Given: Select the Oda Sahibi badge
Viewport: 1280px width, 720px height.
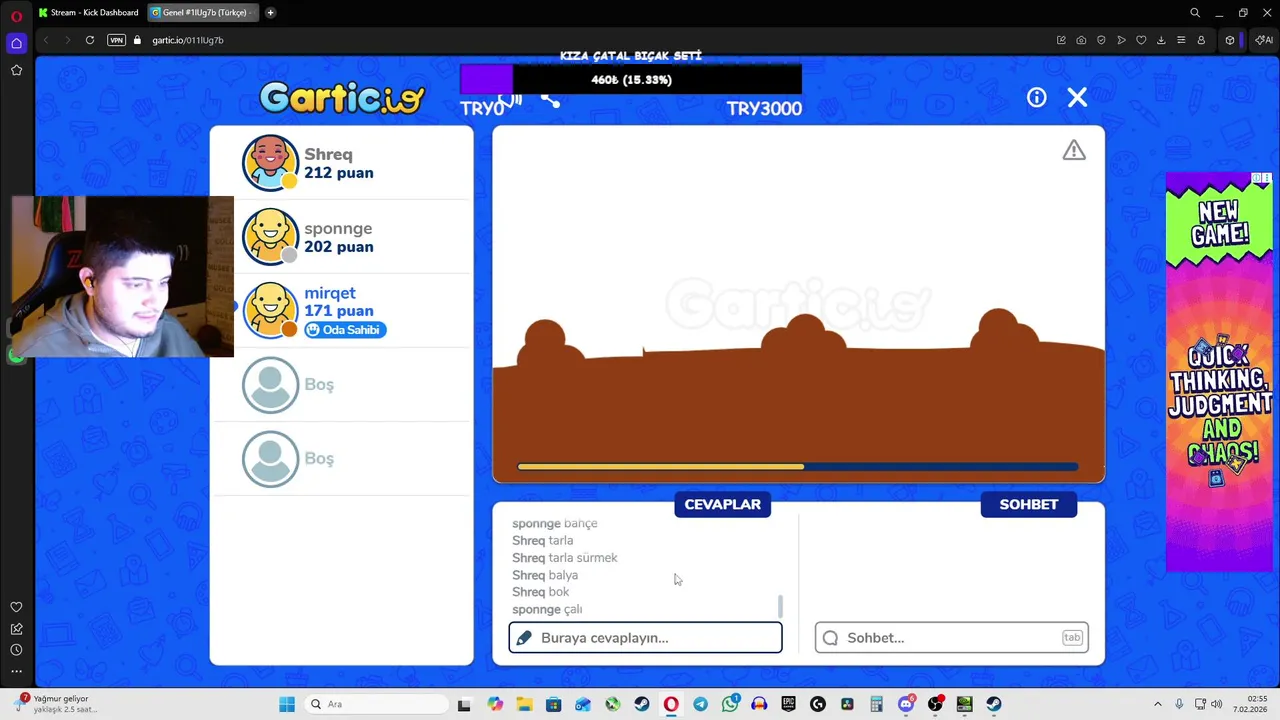Looking at the screenshot, I should click(345, 330).
